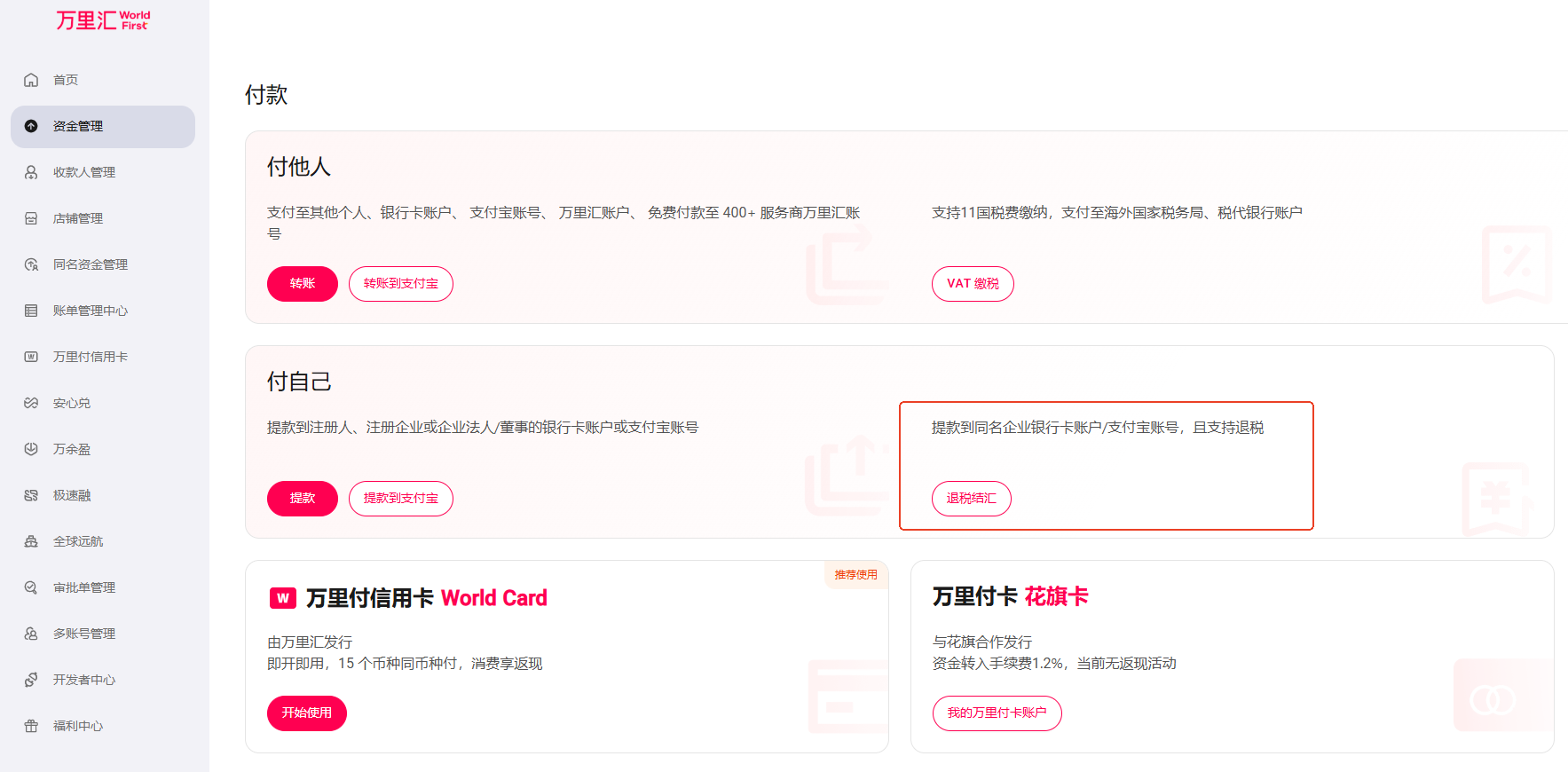
Task: Click the 万里付卡 花旗卡 title
Action: (1011, 596)
